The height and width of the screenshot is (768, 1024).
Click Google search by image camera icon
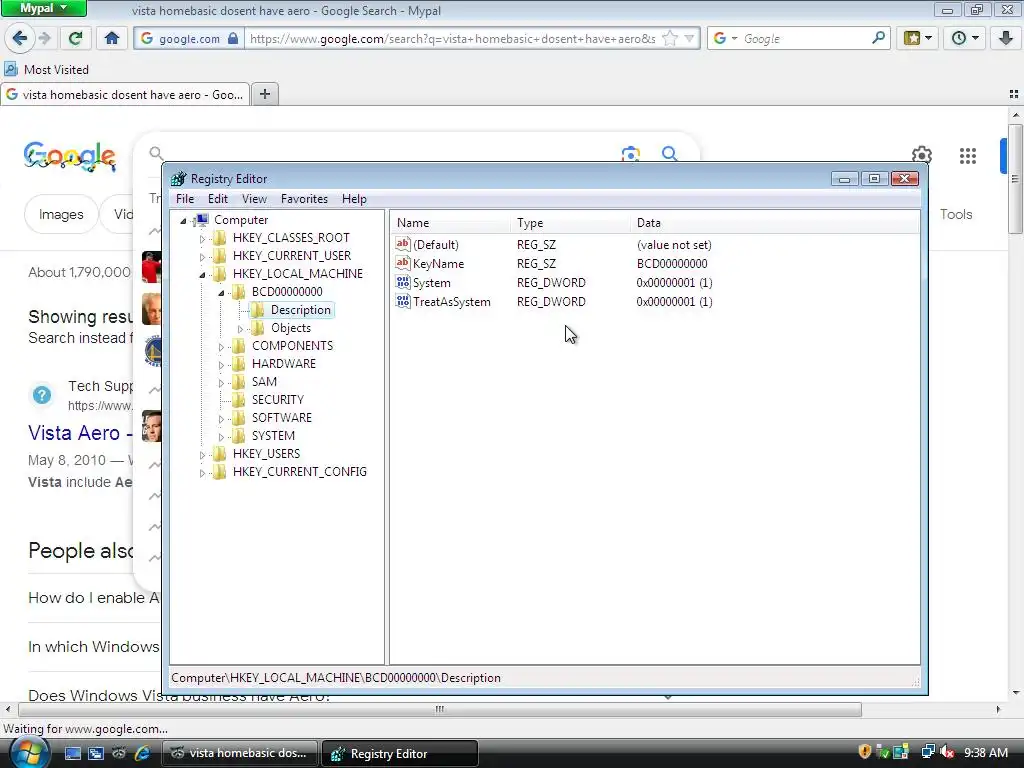coord(630,154)
